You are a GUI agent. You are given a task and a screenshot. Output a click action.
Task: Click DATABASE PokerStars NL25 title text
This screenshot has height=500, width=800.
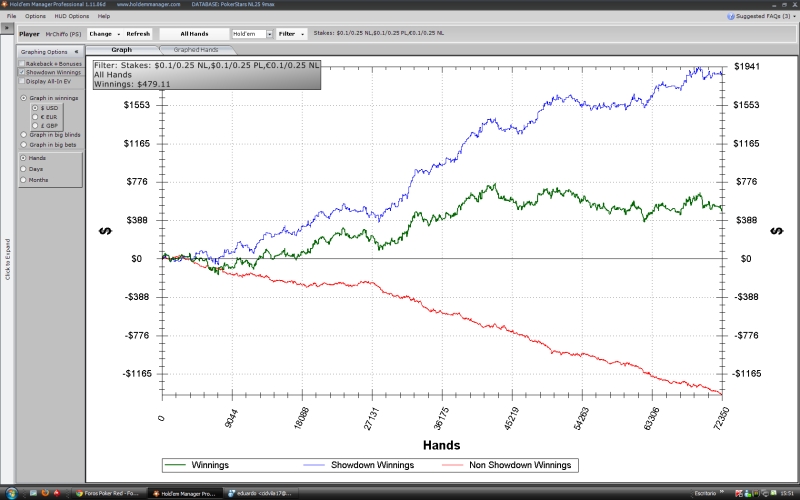point(233,4)
